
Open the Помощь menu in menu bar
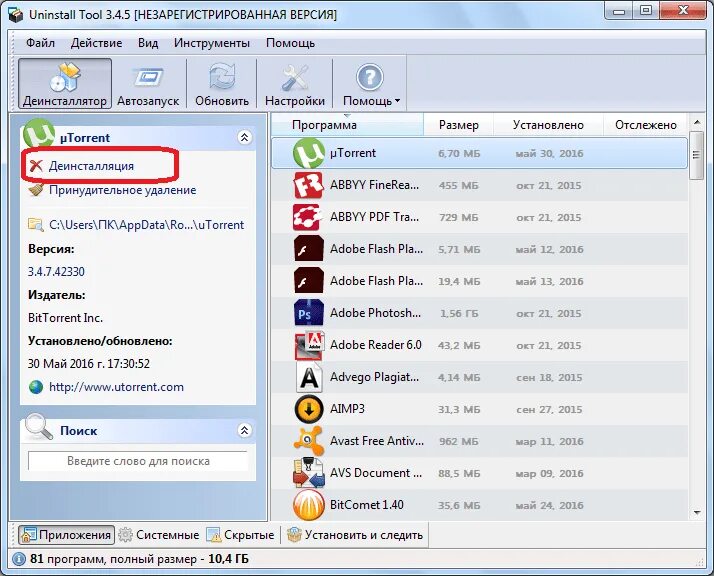(290, 43)
